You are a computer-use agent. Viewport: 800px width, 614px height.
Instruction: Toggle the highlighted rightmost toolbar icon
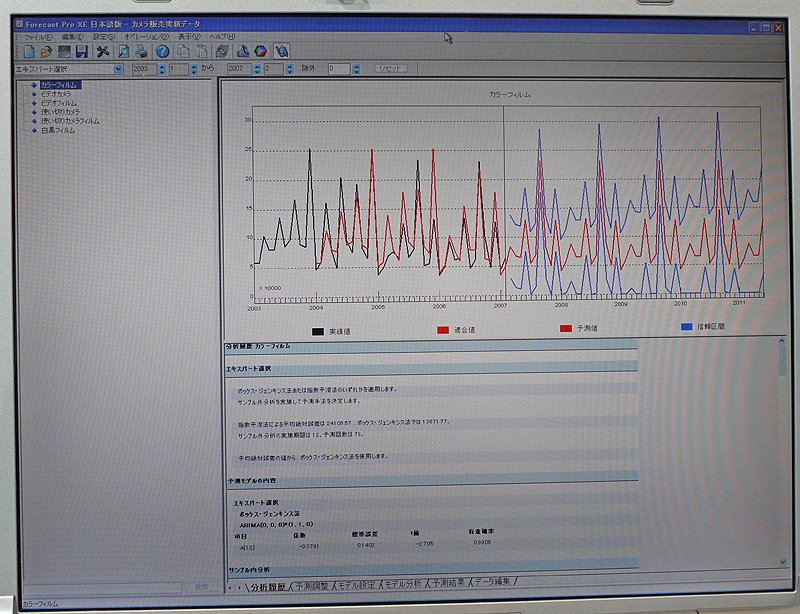pyautogui.click(x=282, y=51)
